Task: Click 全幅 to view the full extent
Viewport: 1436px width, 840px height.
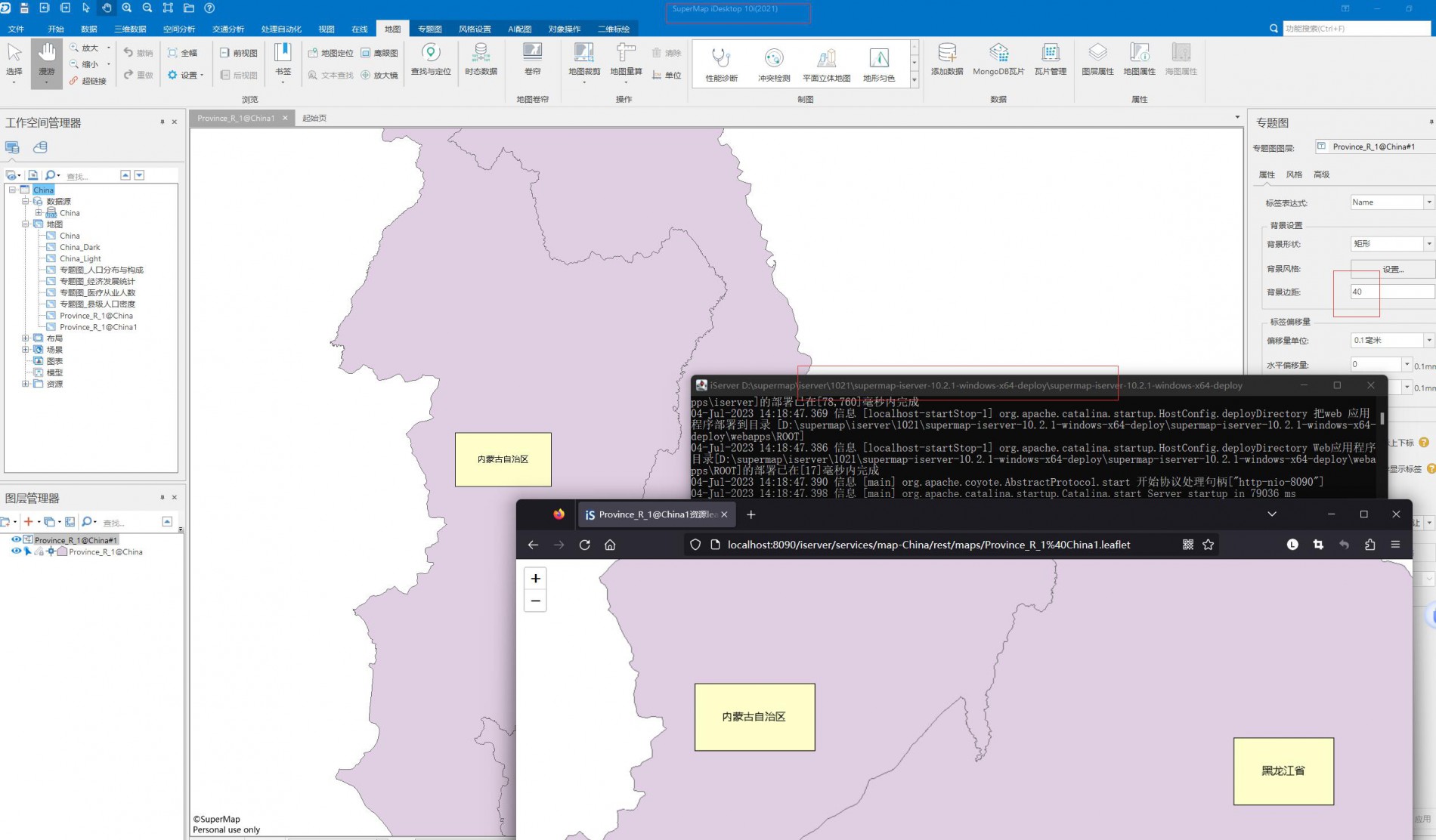Action: (x=182, y=53)
